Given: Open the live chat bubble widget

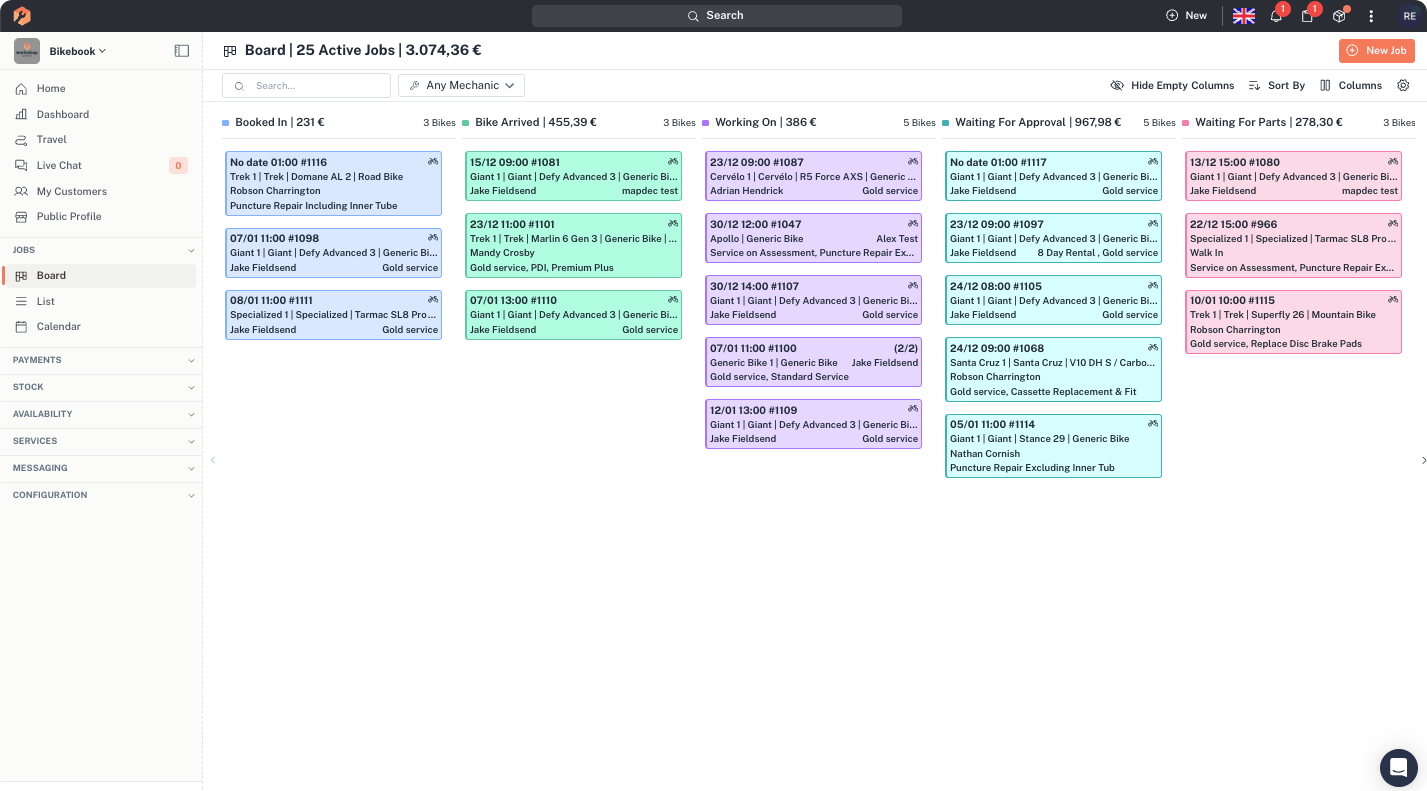Looking at the screenshot, I should pos(1398,768).
